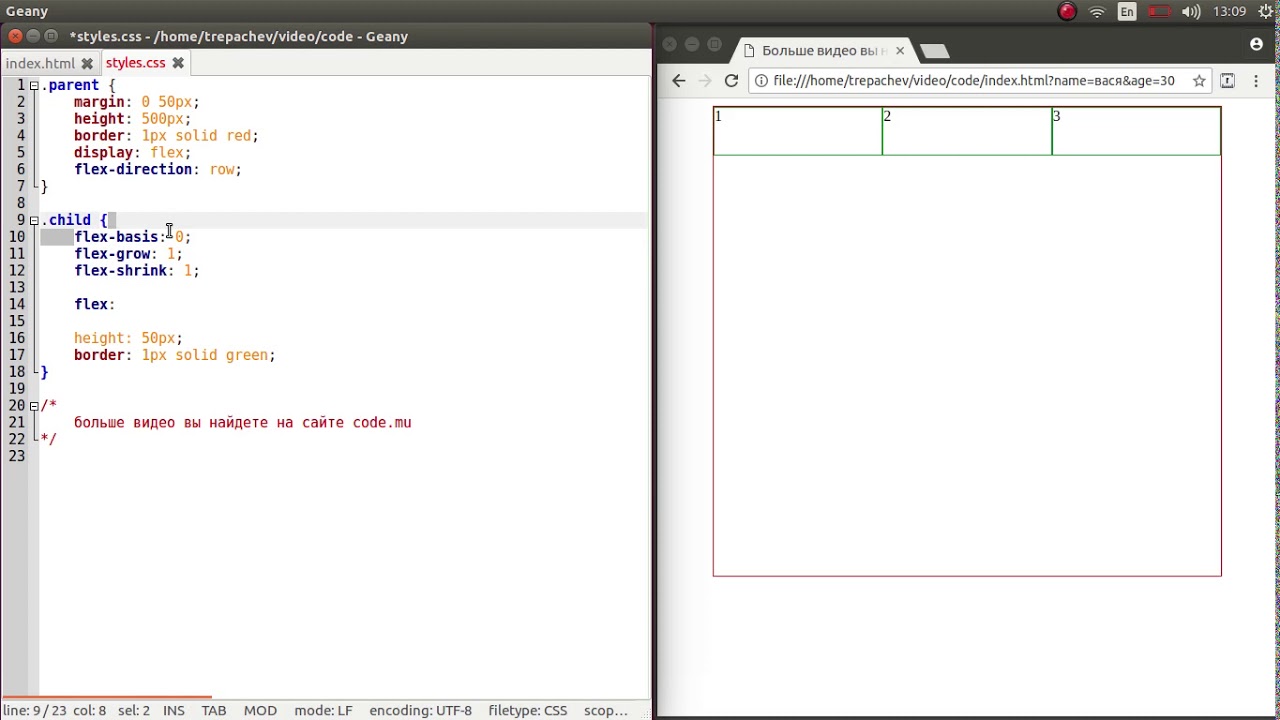The image size is (1280, 720).
Task: Click the 'flex-grow' property text
Action: pos(112,254)
